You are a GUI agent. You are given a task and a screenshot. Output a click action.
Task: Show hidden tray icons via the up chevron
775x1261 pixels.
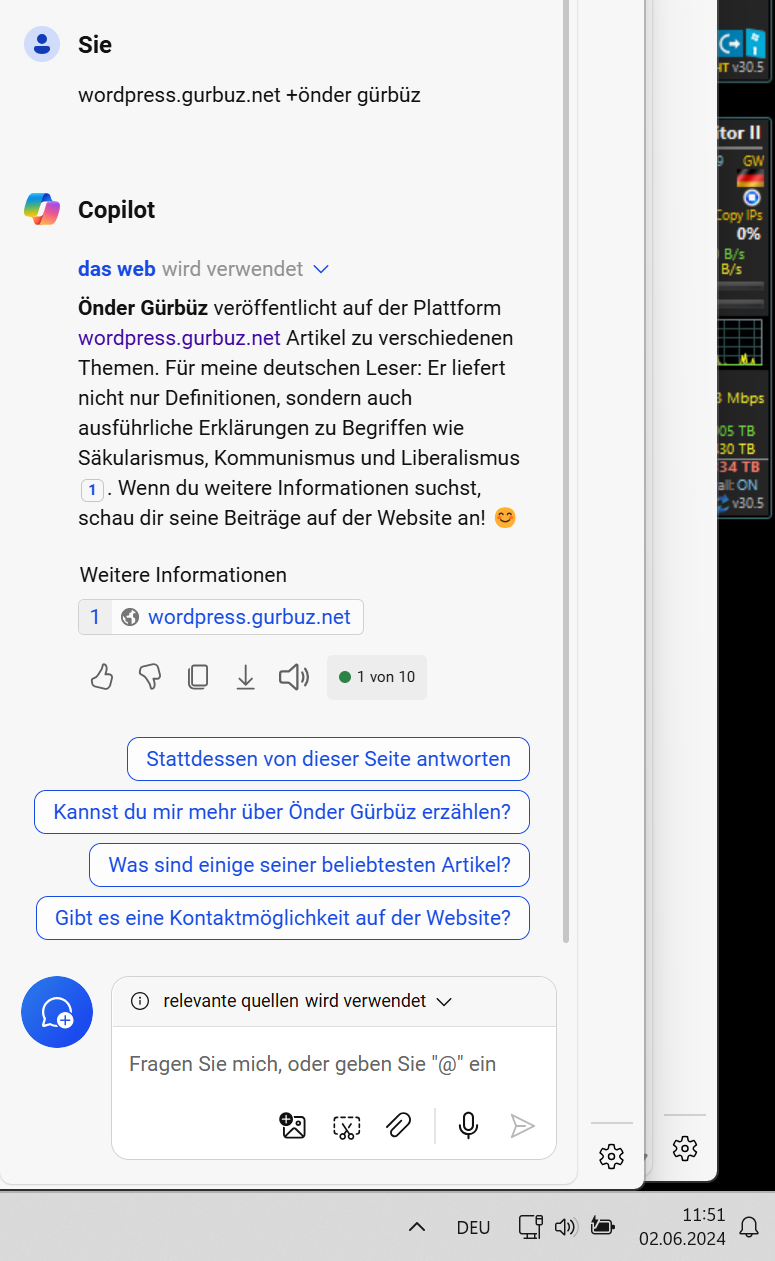tap(418, 1226)
